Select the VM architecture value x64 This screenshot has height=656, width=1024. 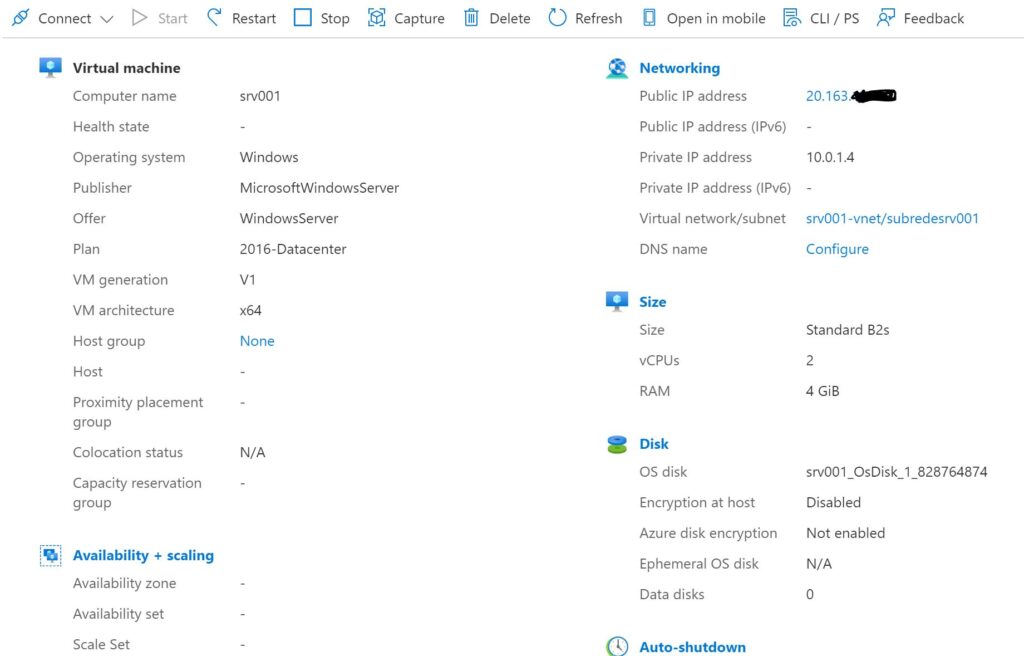[x=251, y=310]
